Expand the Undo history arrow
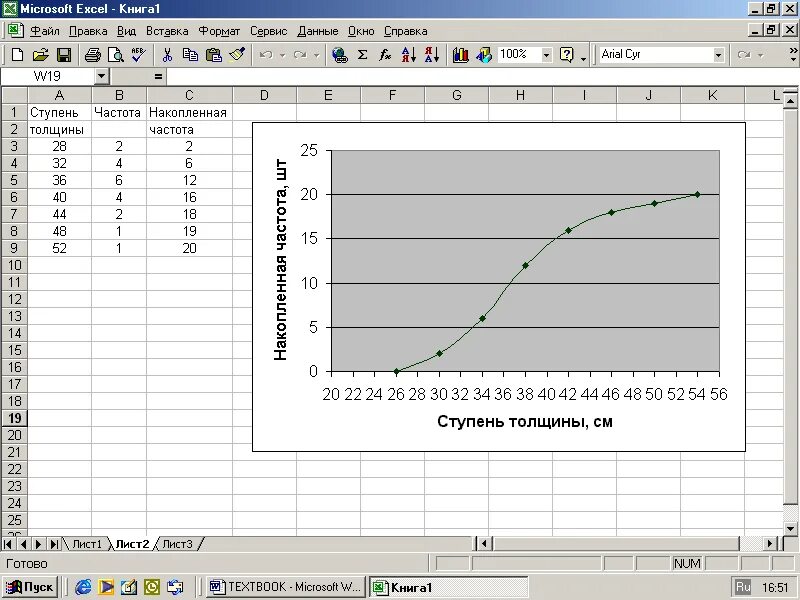The image size is (800, 600). tap(282, 55)
